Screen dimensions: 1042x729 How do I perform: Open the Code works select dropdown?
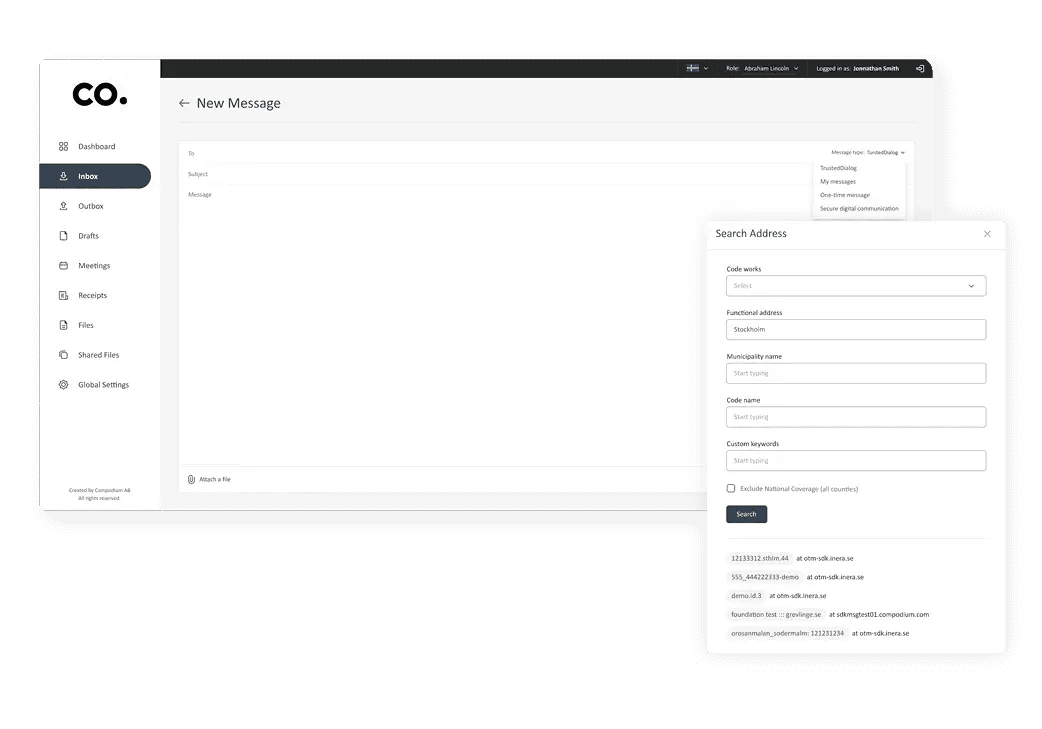coord(856,286)
